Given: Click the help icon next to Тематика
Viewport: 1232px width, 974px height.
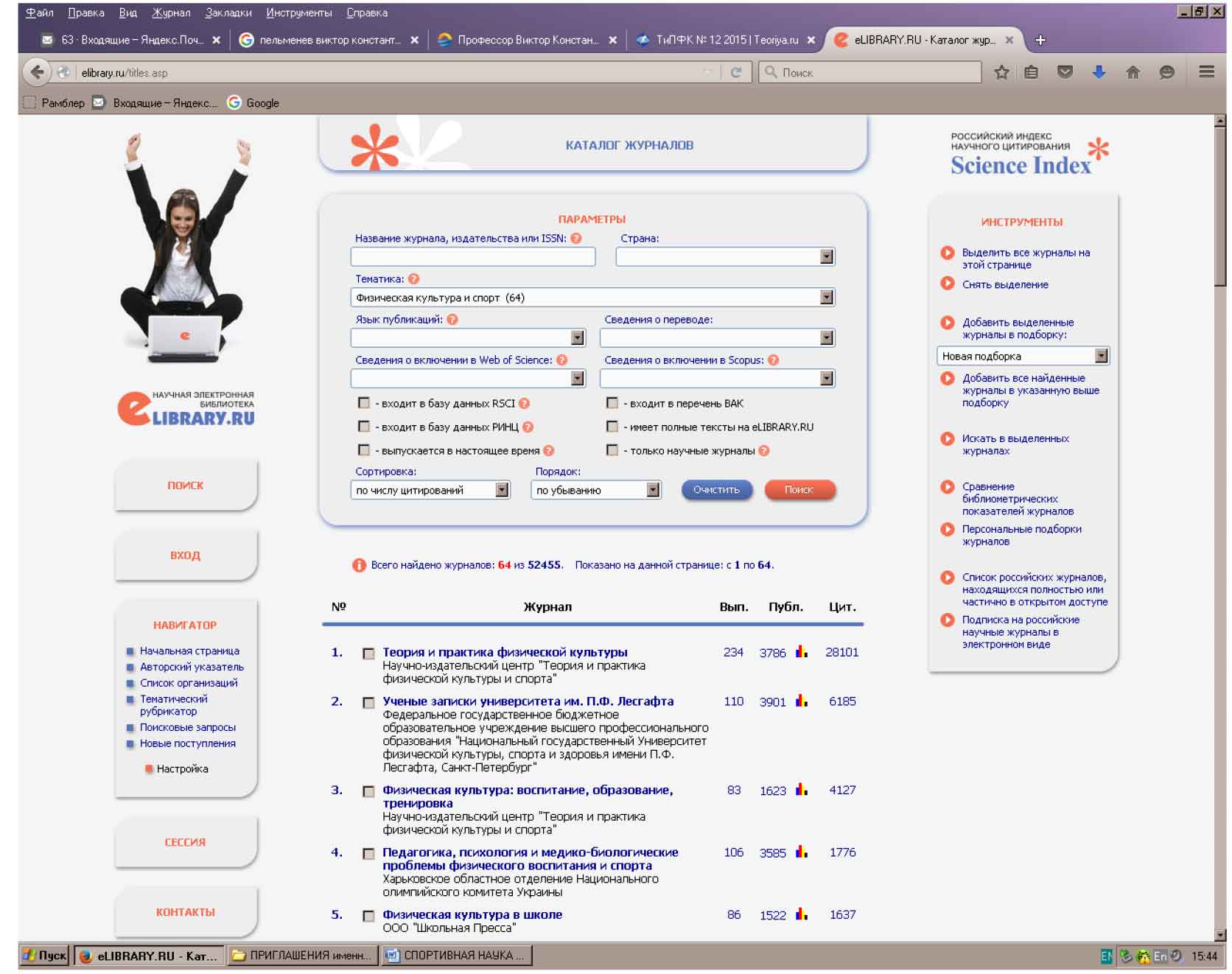Looking at the screenshot, I should [414, 279].
